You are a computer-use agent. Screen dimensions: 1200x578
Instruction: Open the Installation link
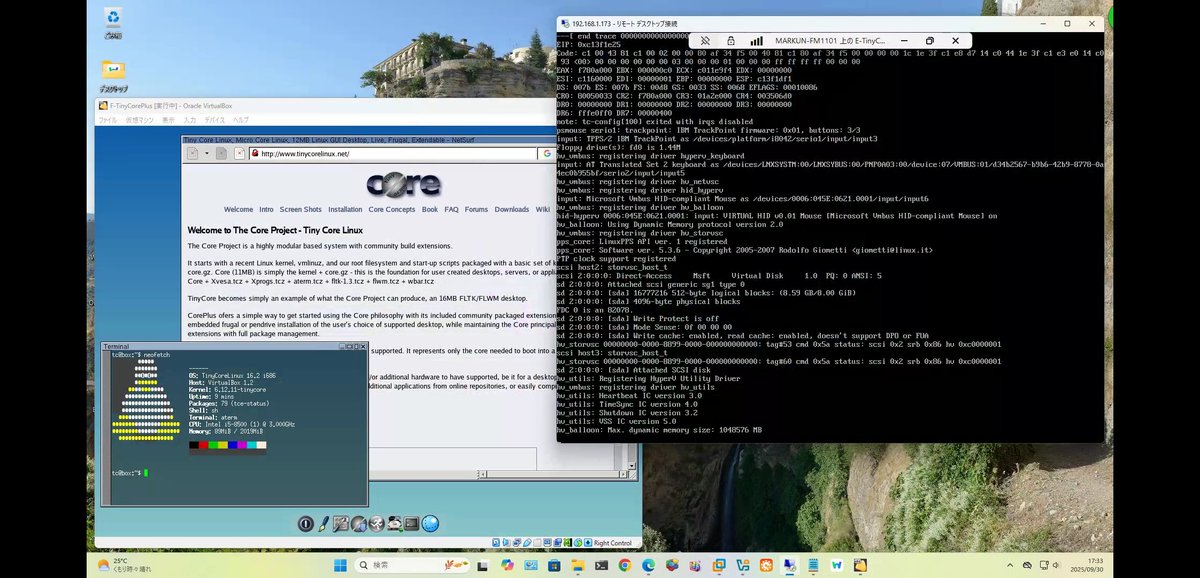(x=345, y=209)
